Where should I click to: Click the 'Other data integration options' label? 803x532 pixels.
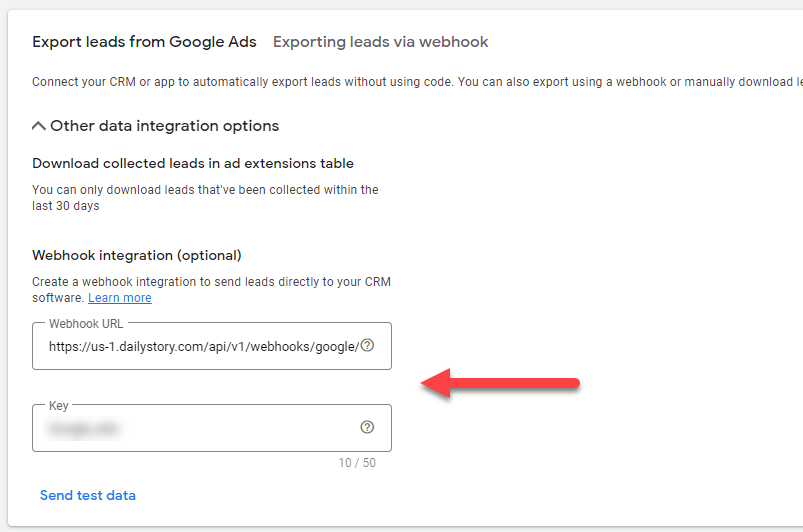[x=164, y=126]
